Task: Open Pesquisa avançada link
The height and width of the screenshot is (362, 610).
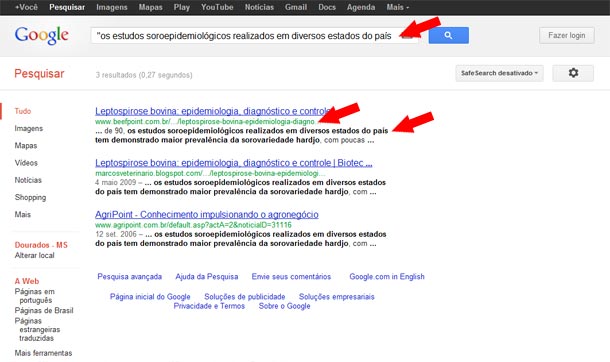Action: pyautogui.click(x=130, y=276)
